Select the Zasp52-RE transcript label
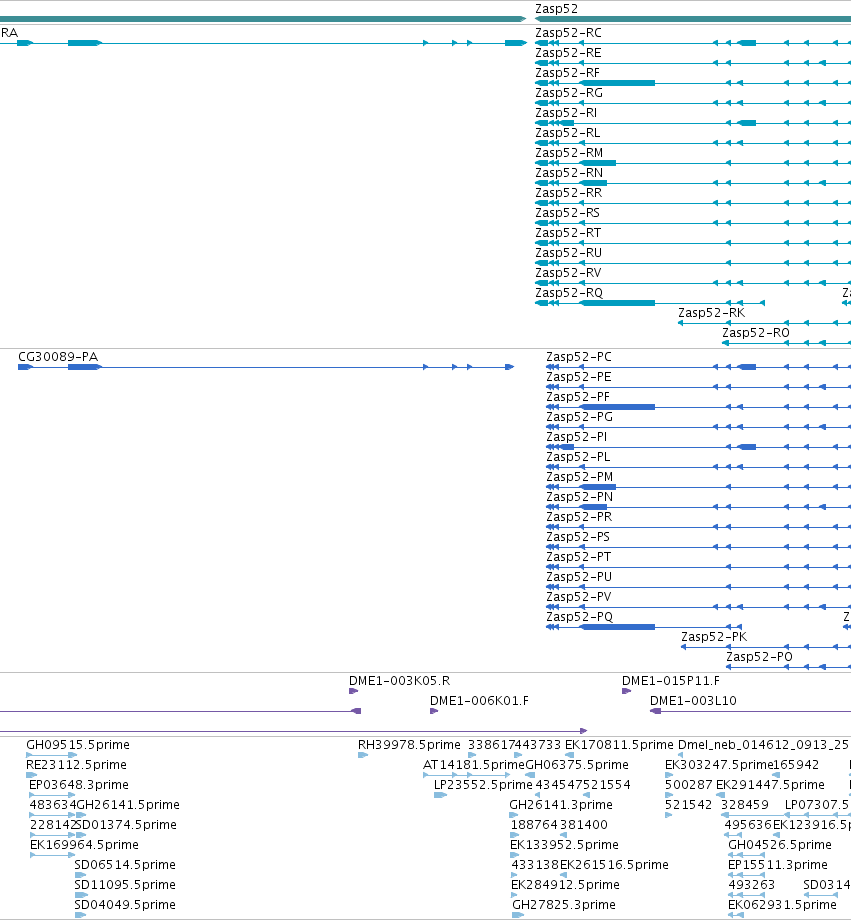 [x=568, y=53]
